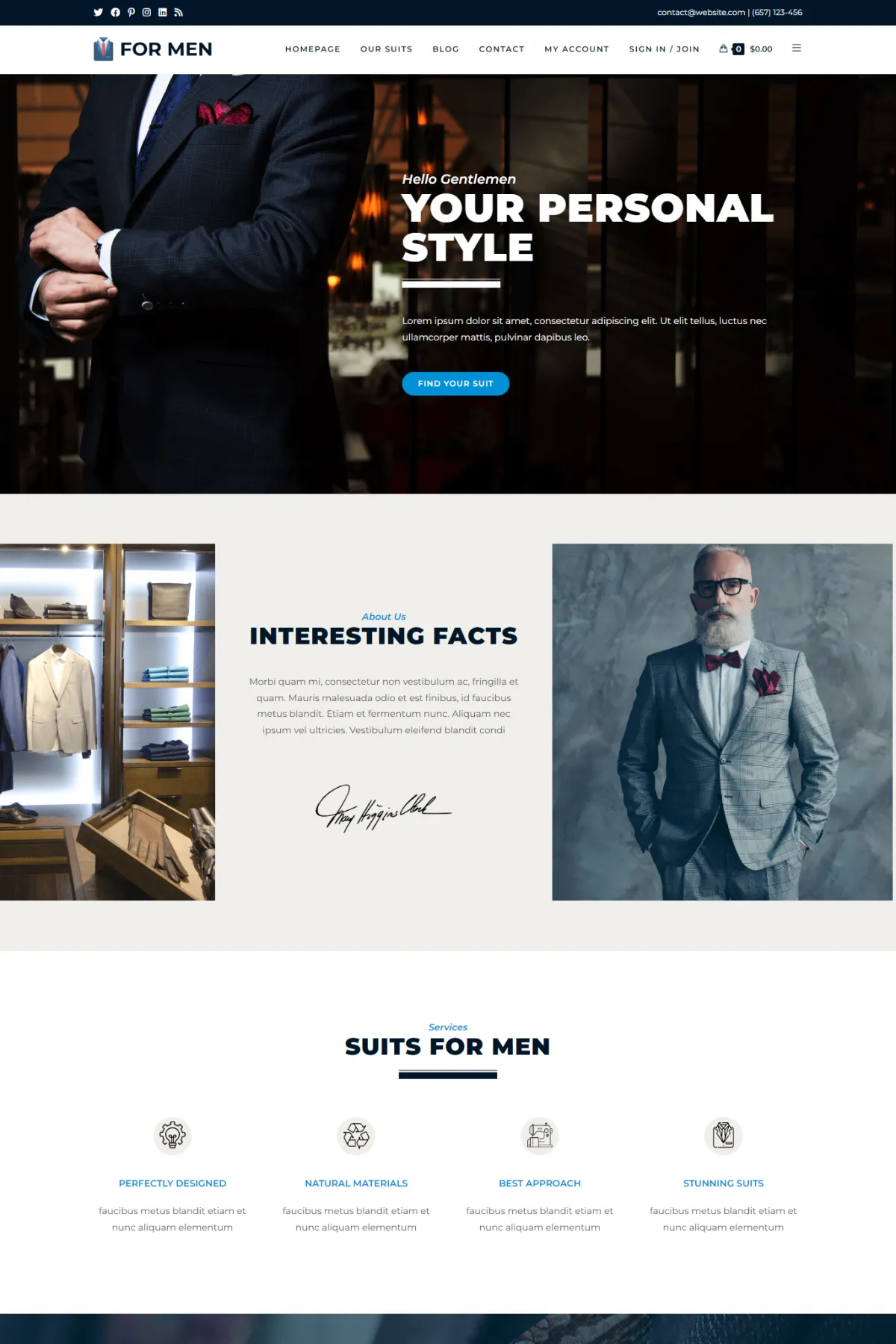Click the Perfectly Designed lightbulb gear icon
Viewport: 896px width, 1344px height.
tap(172, 1136)
